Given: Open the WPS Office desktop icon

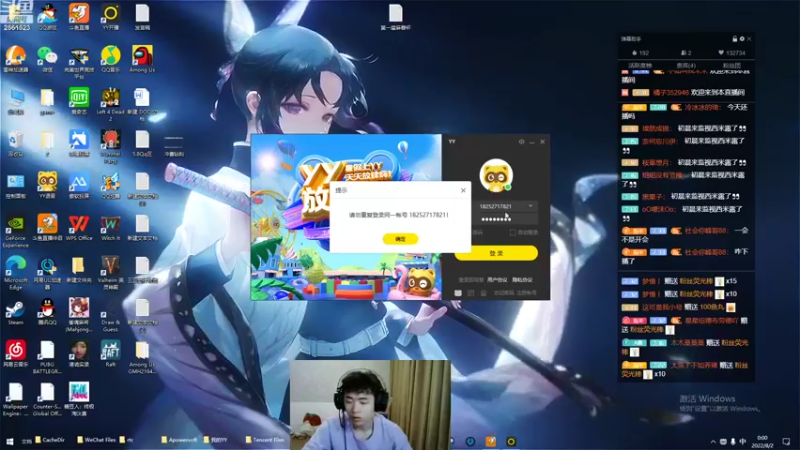Looking at the screenshot, I should pyautogui.click(x=79, y=227).
